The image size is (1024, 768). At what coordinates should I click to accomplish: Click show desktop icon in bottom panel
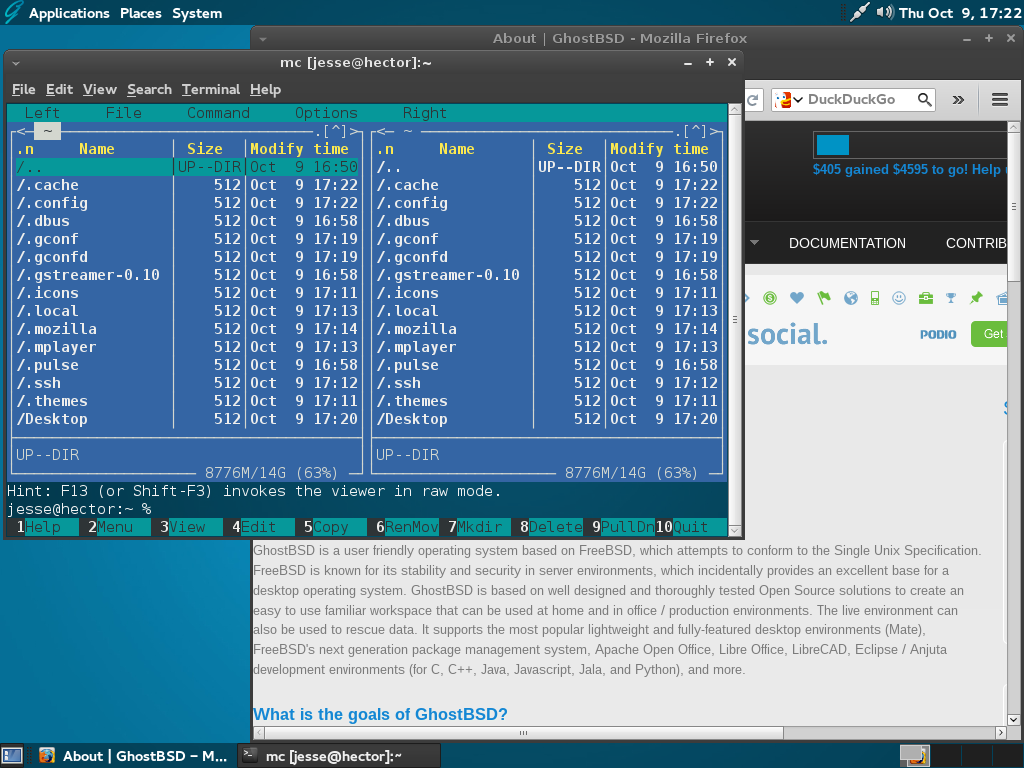tap(12, 756)
